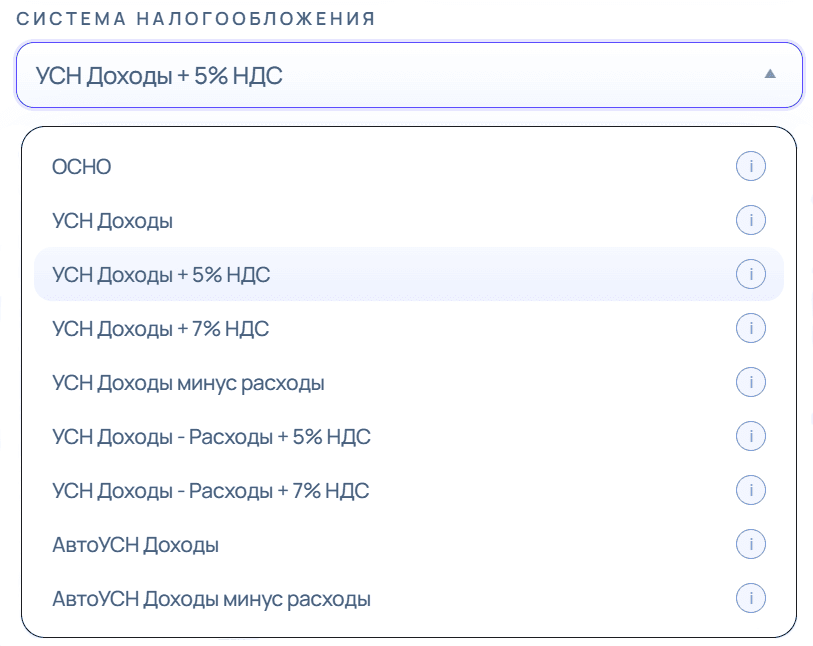The height and width of the screenshot is (646, 813).
Task: Open the info tooltip for ОСНО
Action: coord(751,166)
